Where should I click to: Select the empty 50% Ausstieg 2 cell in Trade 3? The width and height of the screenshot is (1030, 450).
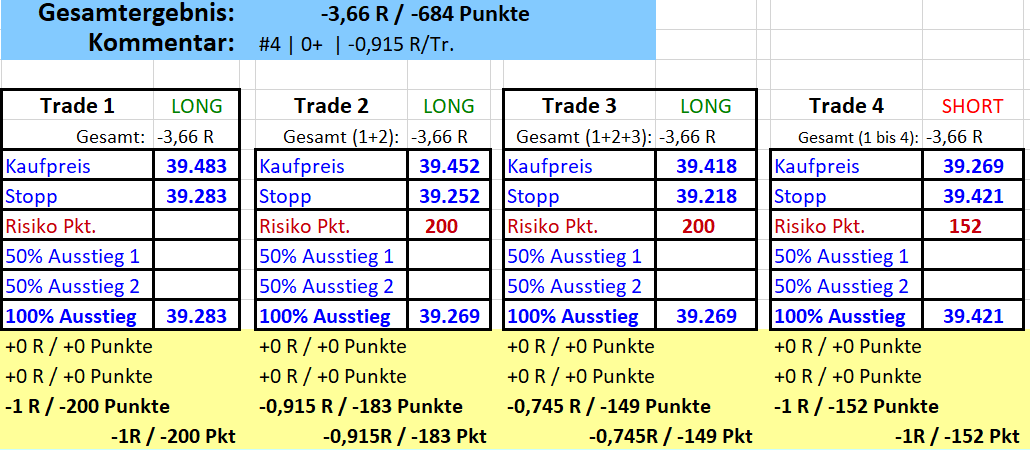pos(706,287)
